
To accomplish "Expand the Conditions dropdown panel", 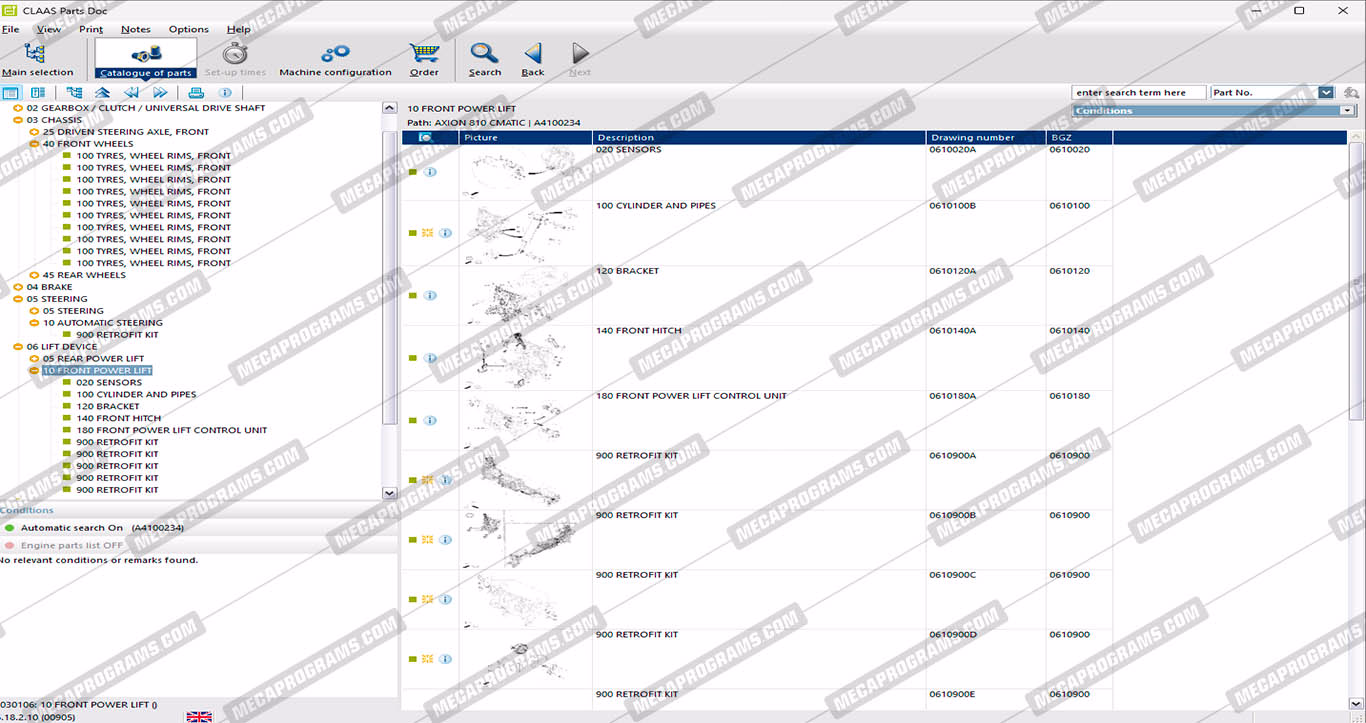I will click(x=1346, y=111).
